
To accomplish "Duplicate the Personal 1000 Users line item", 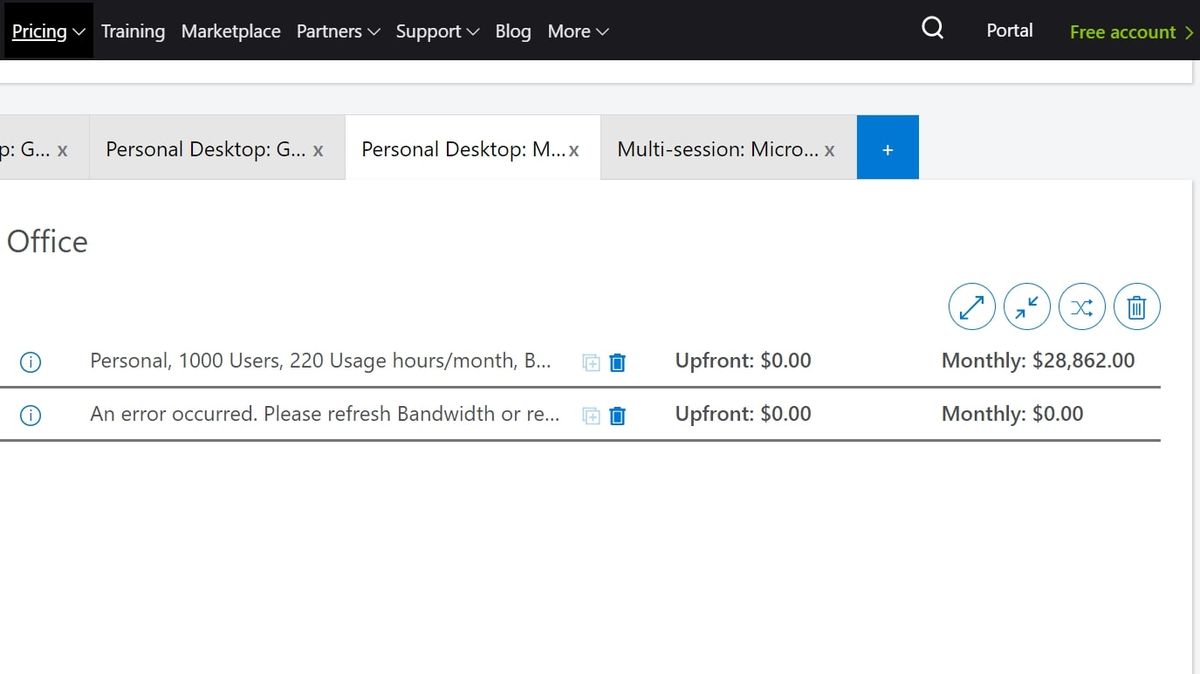I will [x=590, y=363].
